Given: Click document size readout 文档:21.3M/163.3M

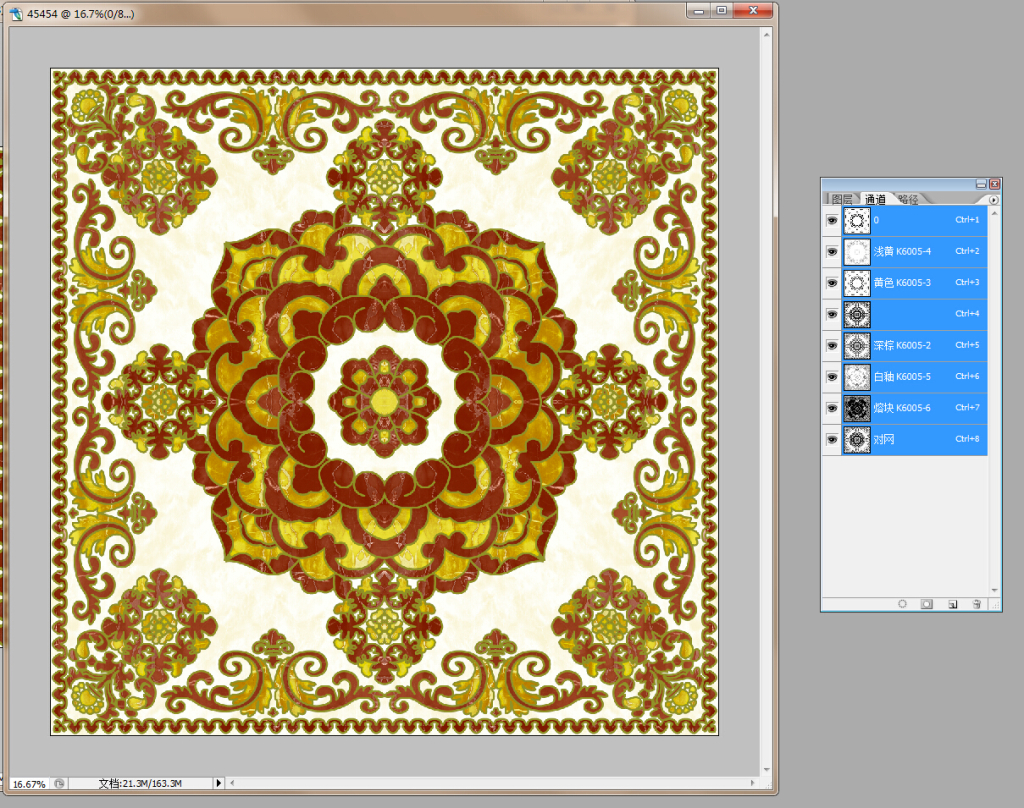Looking at the screenshot, I should click(x=140, y=783).
